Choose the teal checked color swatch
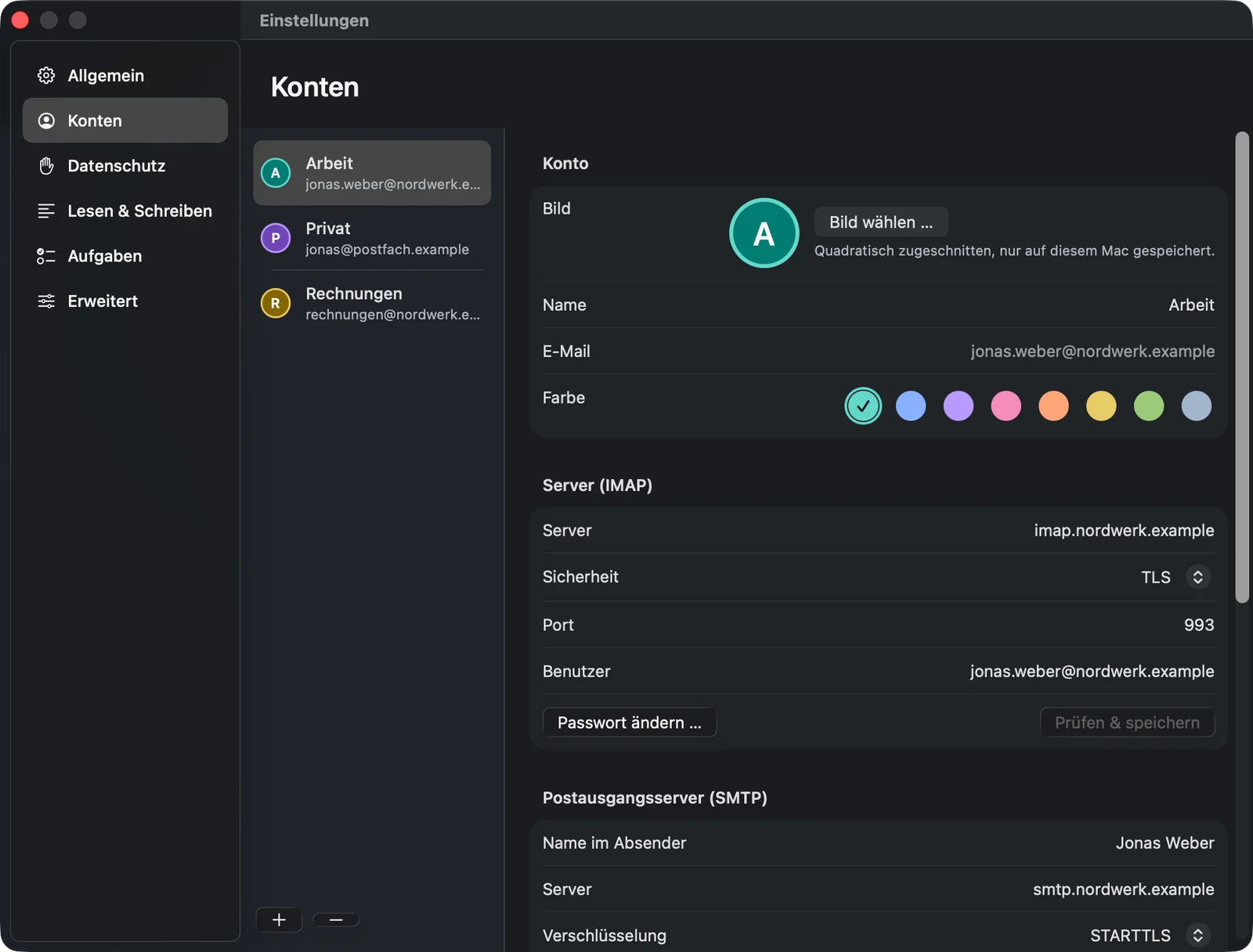The width and height of the screenshot is (1253, 952). [863, 406]
